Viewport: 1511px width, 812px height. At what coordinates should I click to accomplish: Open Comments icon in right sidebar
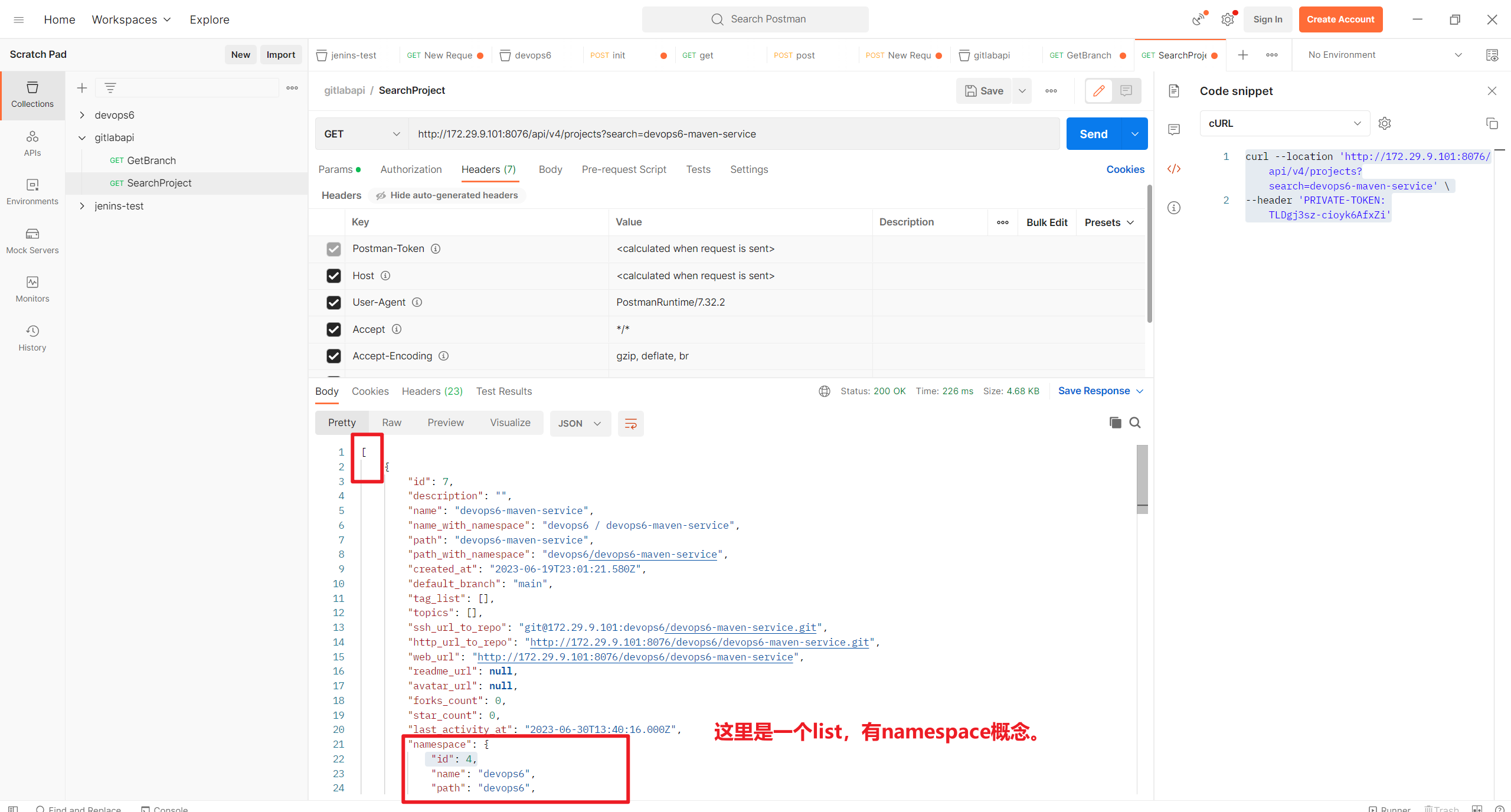pos(1174,130)
